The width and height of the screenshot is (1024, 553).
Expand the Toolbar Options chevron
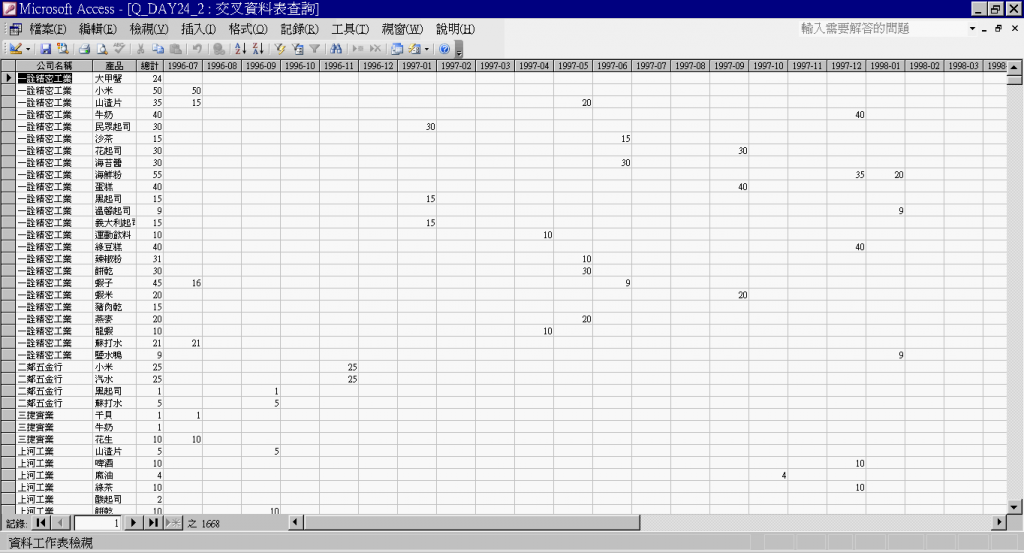coord(459,50)
